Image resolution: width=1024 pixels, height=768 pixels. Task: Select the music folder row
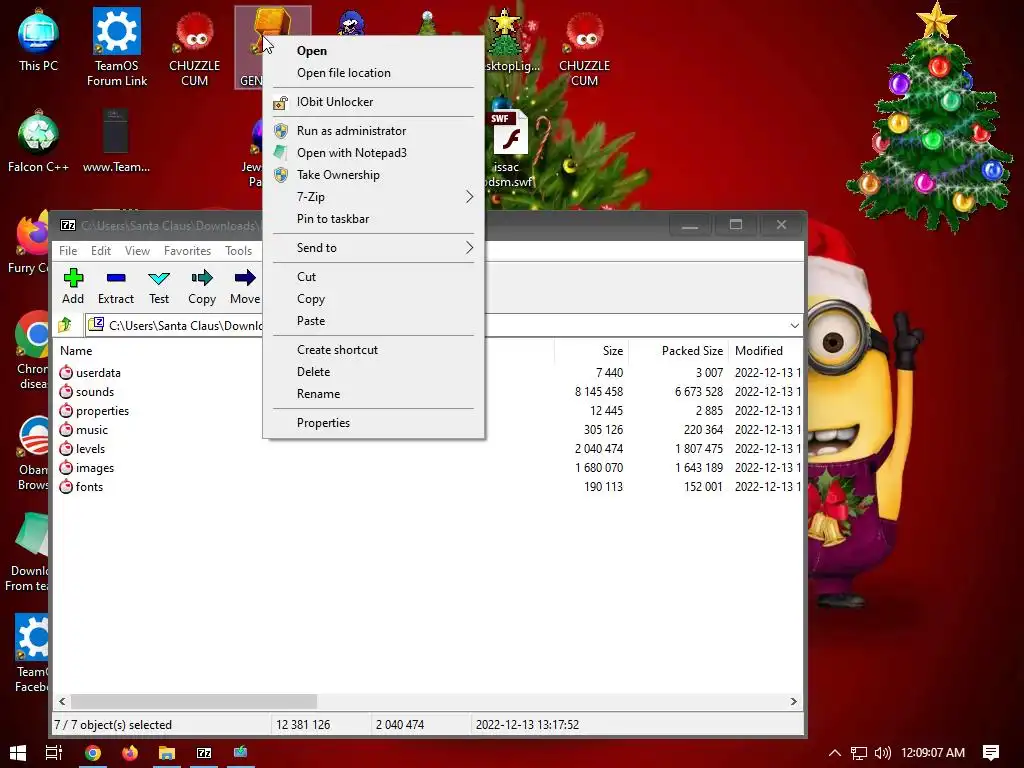click(x=428, y=430)
